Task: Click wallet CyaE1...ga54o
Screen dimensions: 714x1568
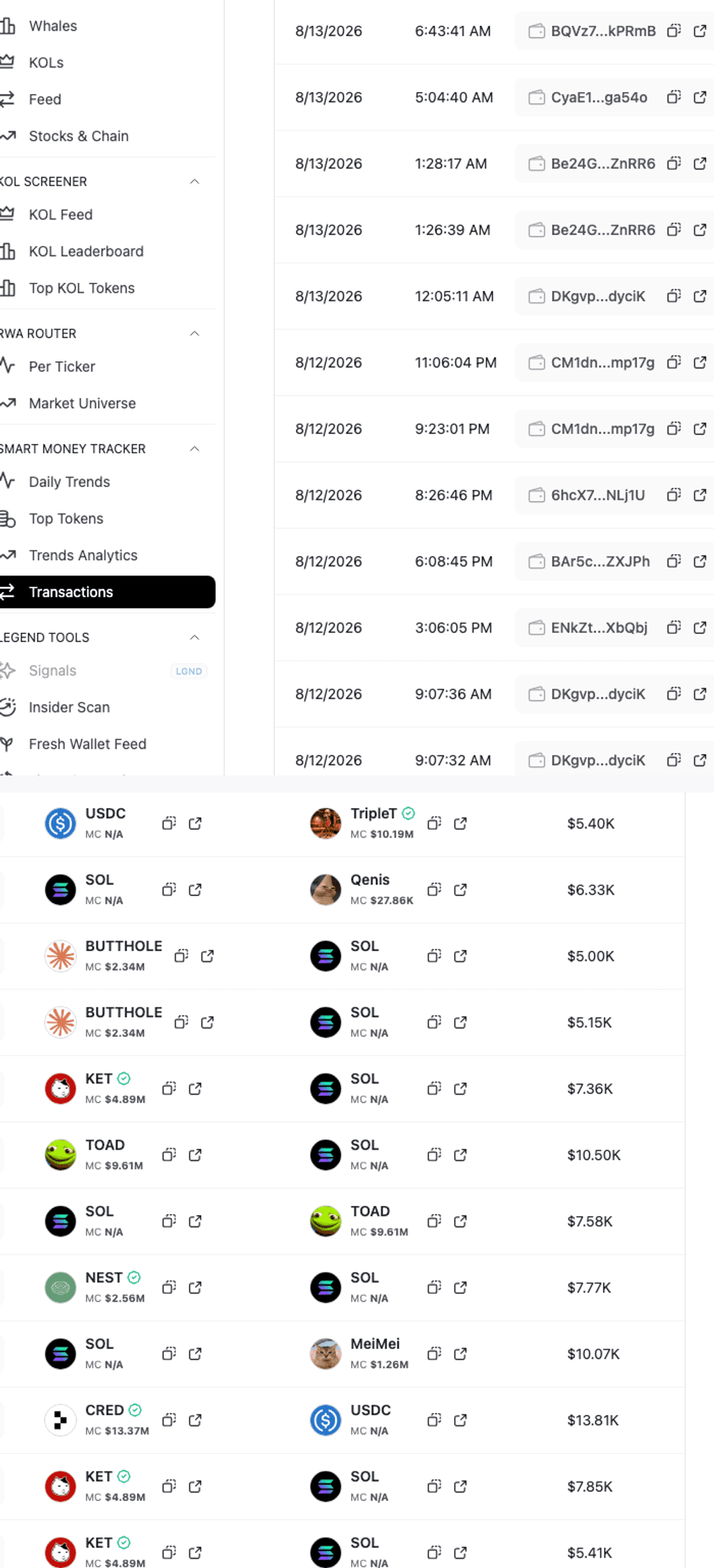Action: 599,97
